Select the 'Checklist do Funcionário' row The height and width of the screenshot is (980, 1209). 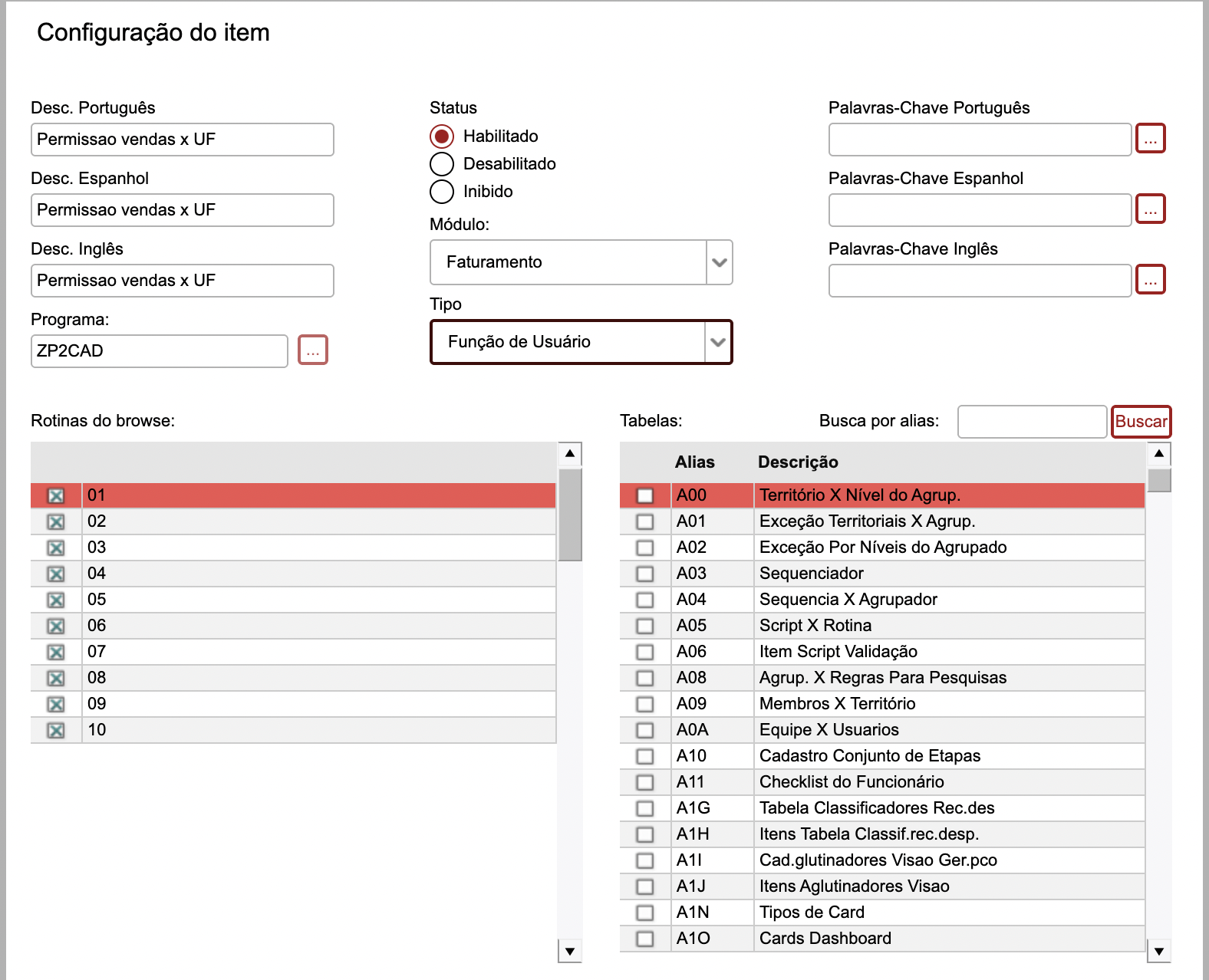[882, 782]
